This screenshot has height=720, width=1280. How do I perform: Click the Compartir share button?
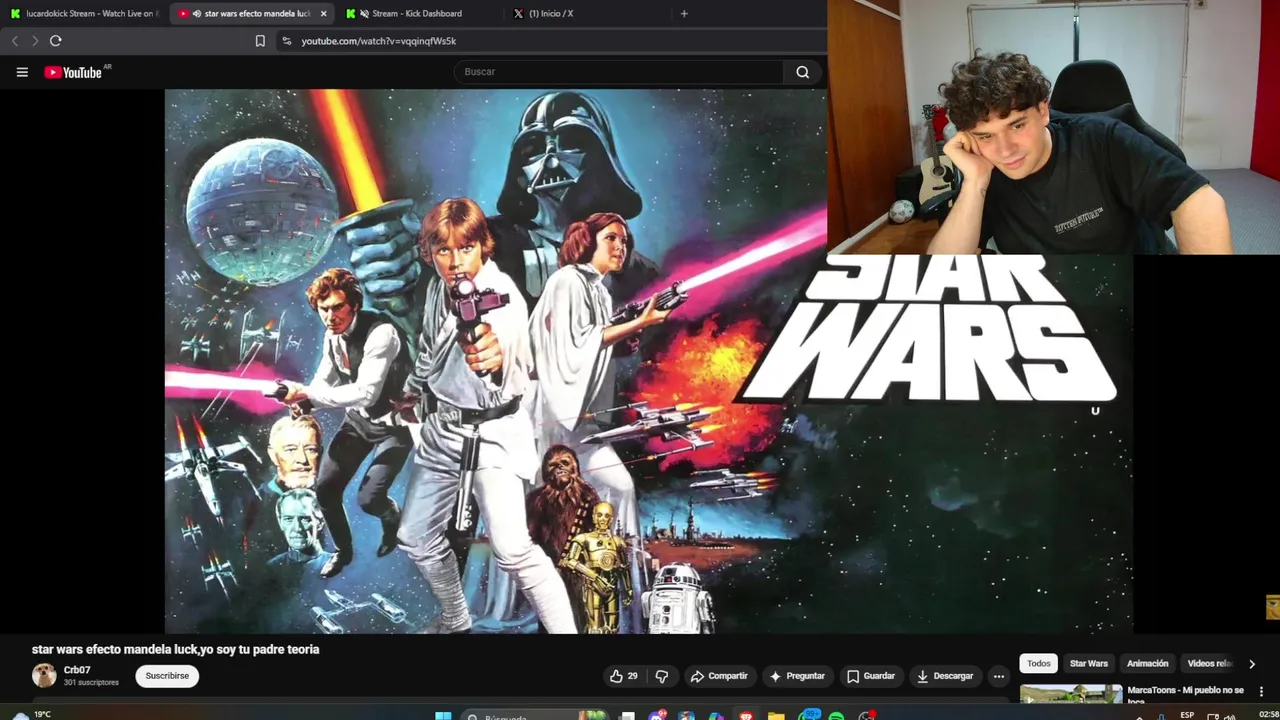tap(719, 676)
